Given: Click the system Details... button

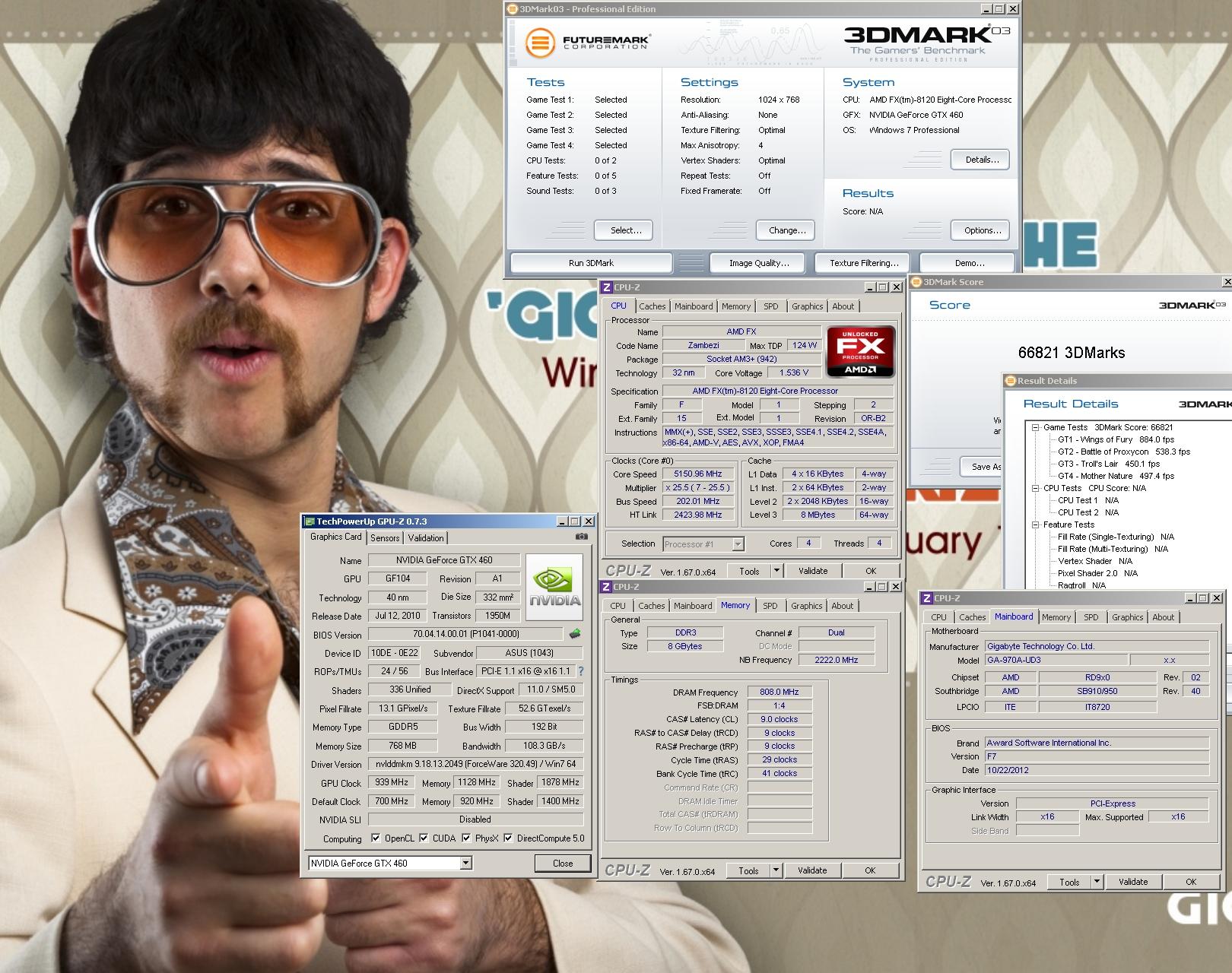Looking at the screenshot, I should coord(982,160).
